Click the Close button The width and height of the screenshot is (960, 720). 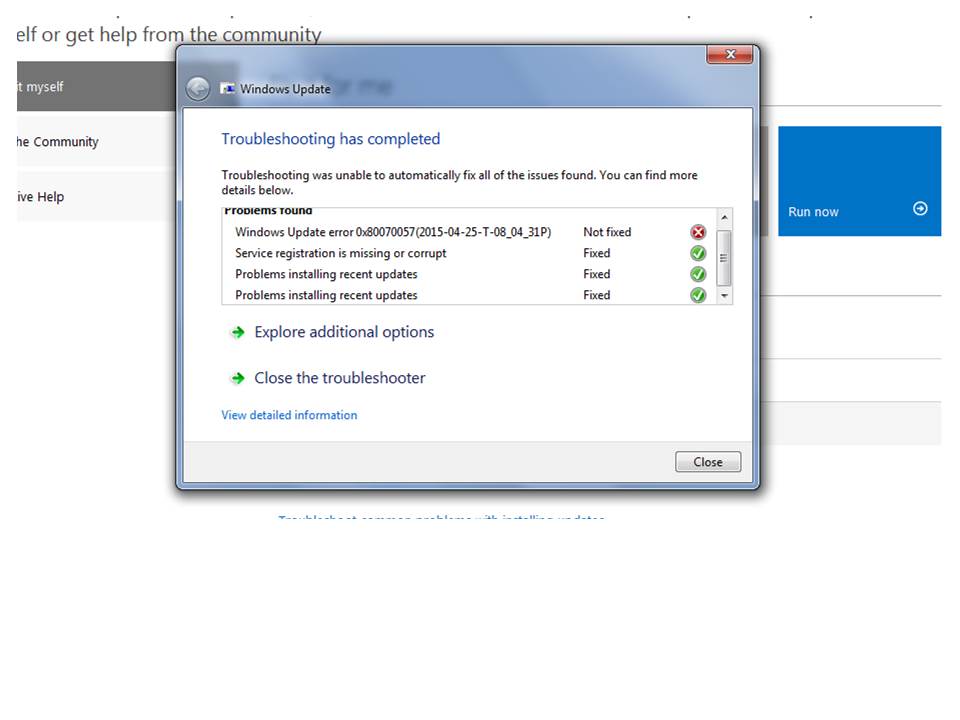click(708, 462)
